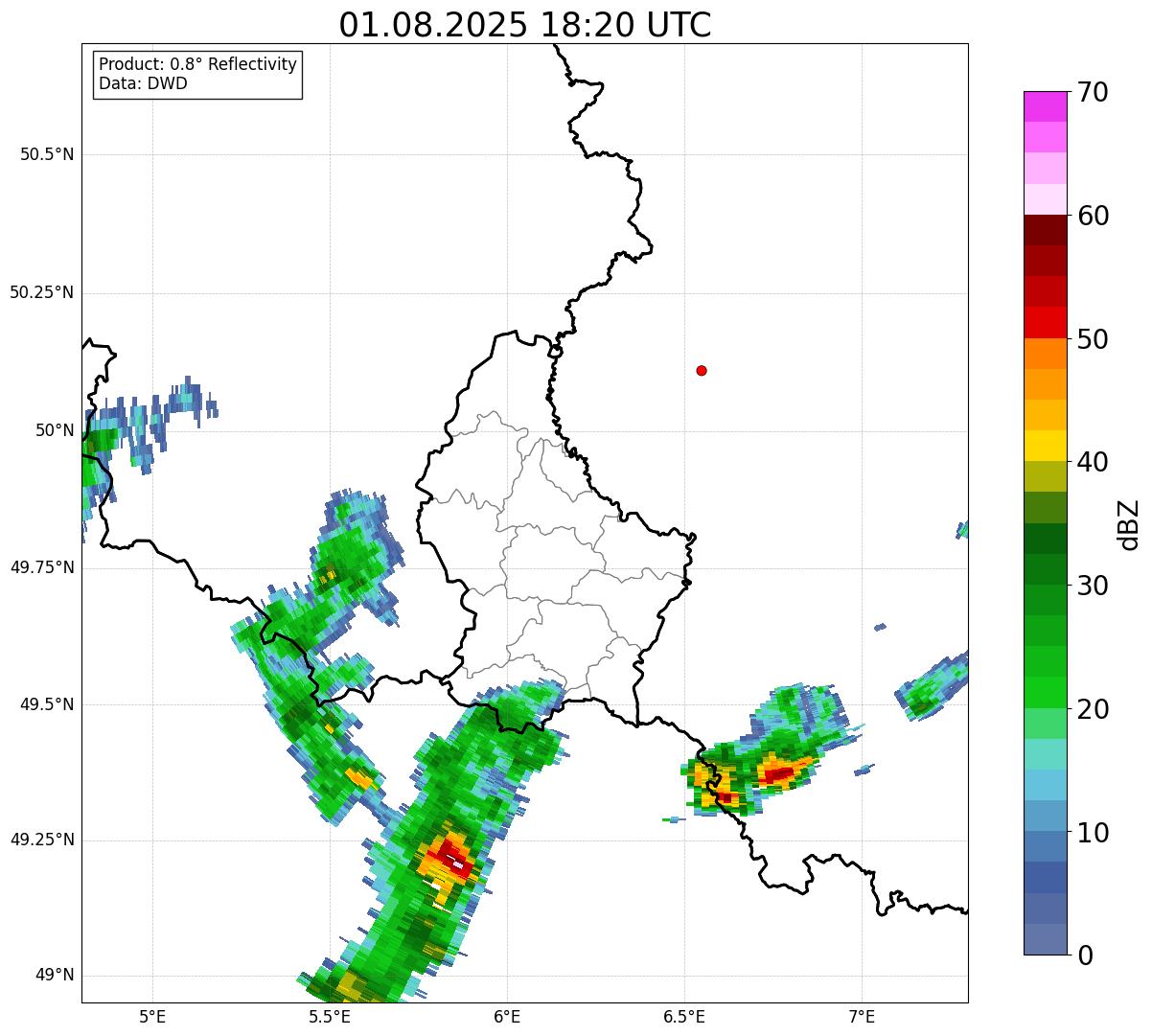Click the Data: DWD label

coord(143,83)
